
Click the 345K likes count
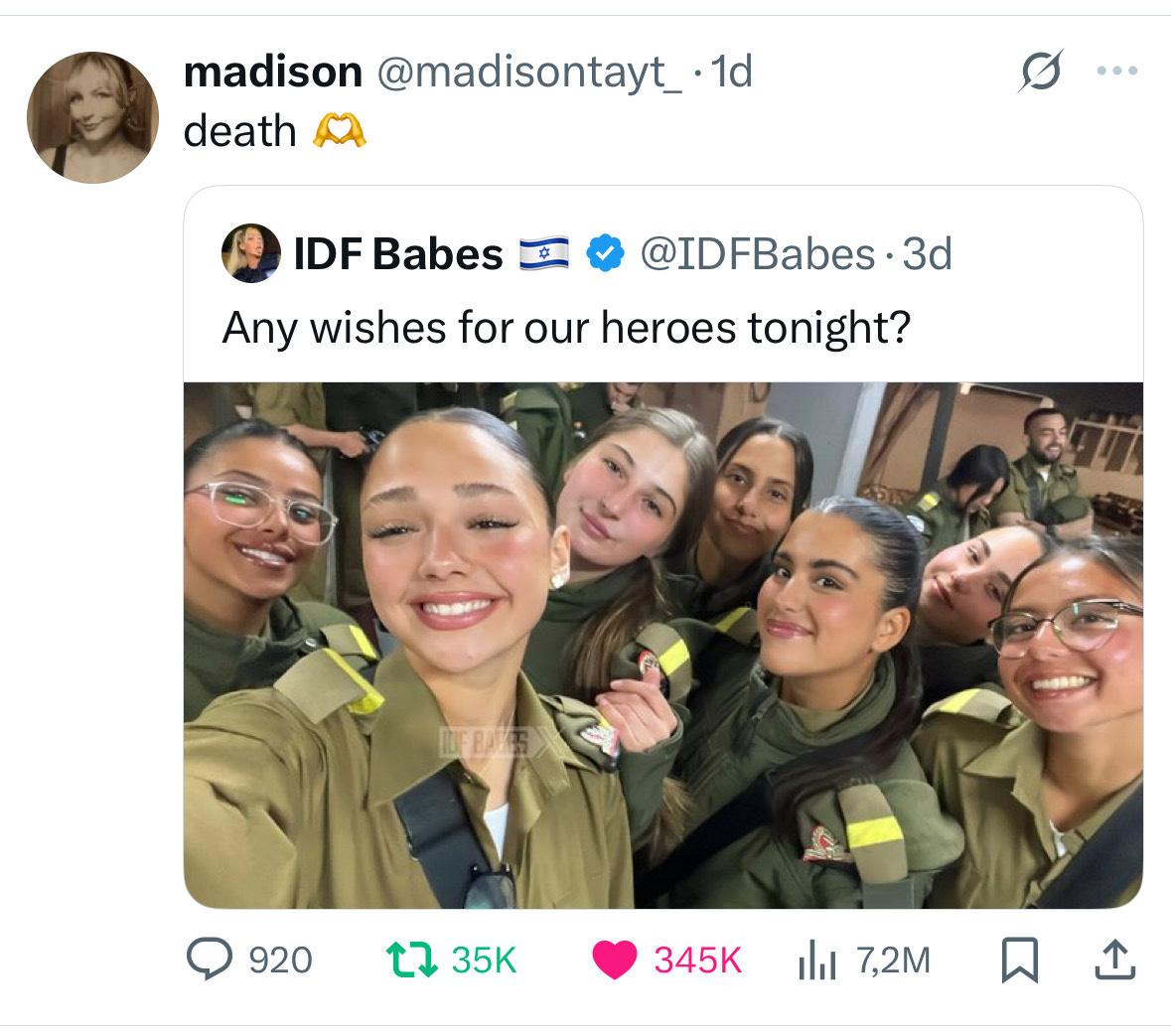[697, 961]
